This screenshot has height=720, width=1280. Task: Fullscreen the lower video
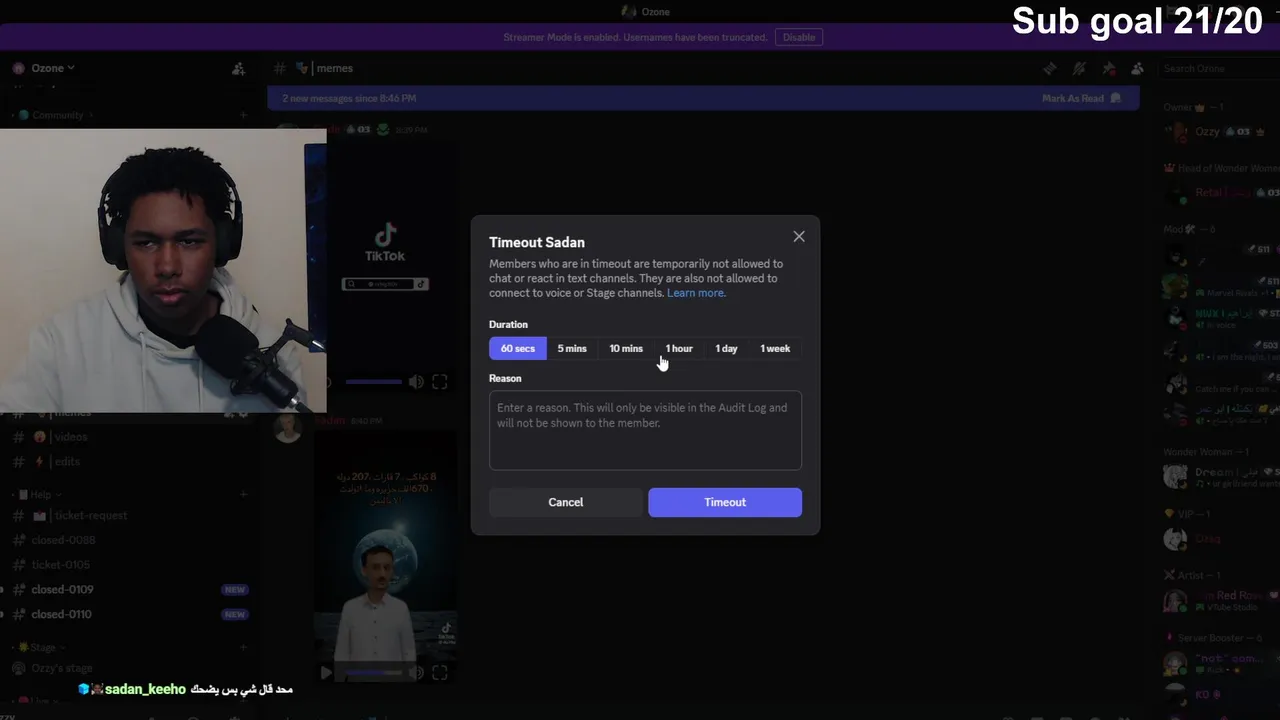(x=439, y=673)
